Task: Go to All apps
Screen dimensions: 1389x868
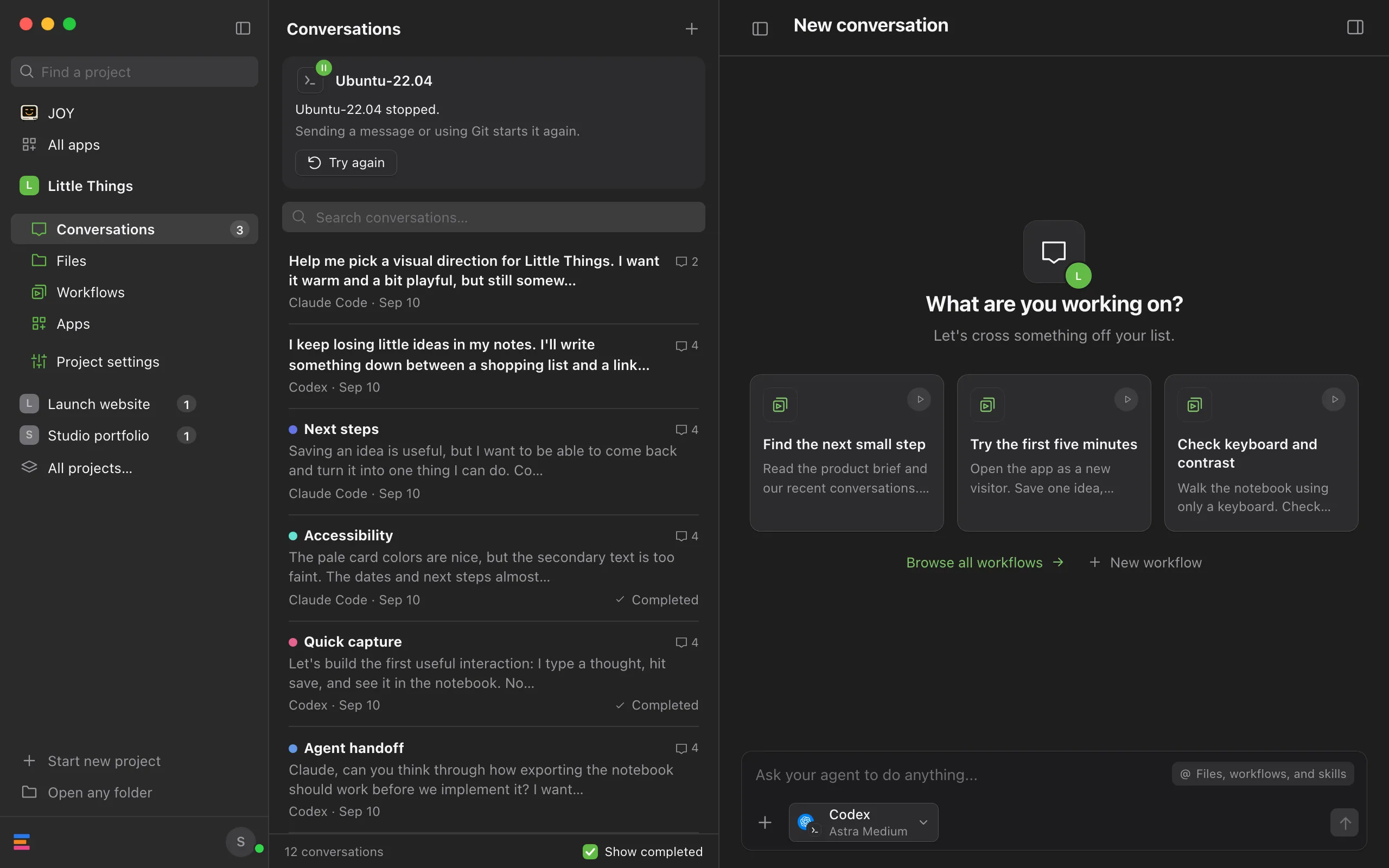Action: point(135,145)
